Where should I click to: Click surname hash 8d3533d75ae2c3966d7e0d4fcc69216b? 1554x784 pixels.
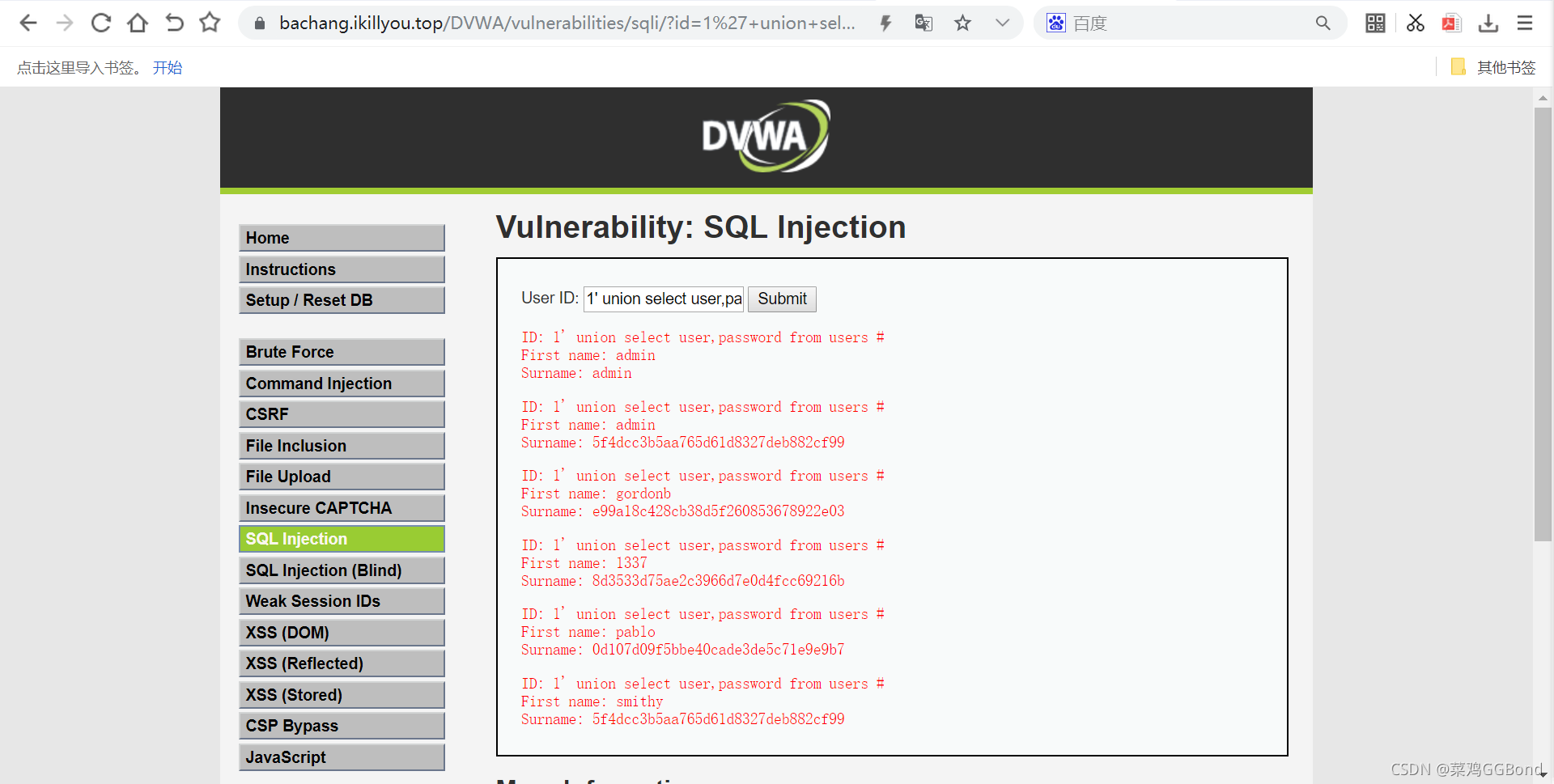pyautogui.click(x=718, y=581)
